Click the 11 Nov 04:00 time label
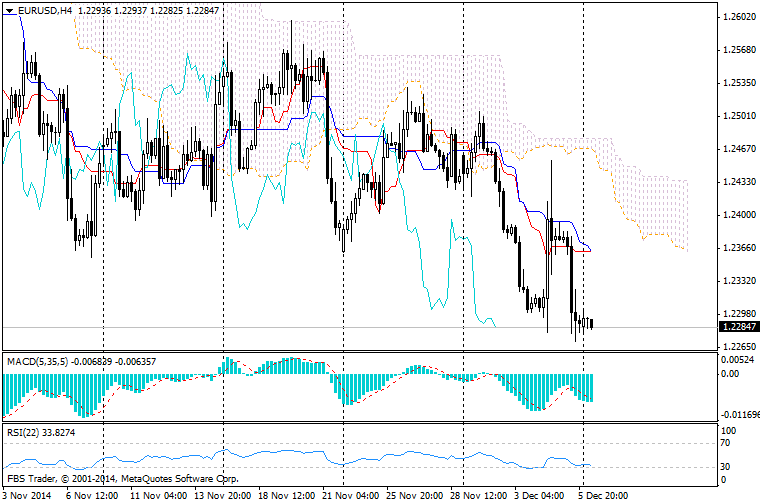The image size is (760, 504). coord(158,496)
